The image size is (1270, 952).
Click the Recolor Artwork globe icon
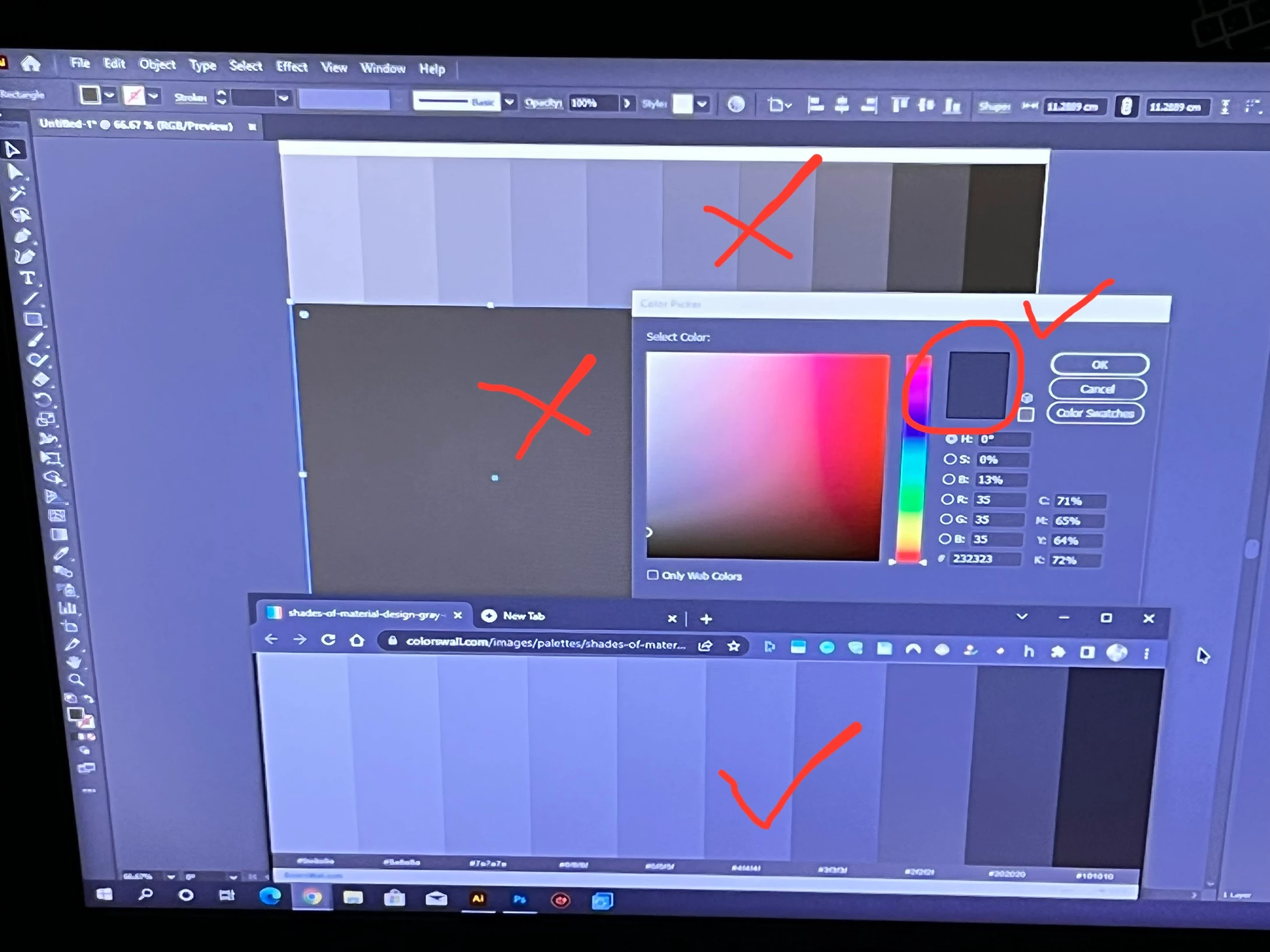pyautogui.click(x=736, y=104)
